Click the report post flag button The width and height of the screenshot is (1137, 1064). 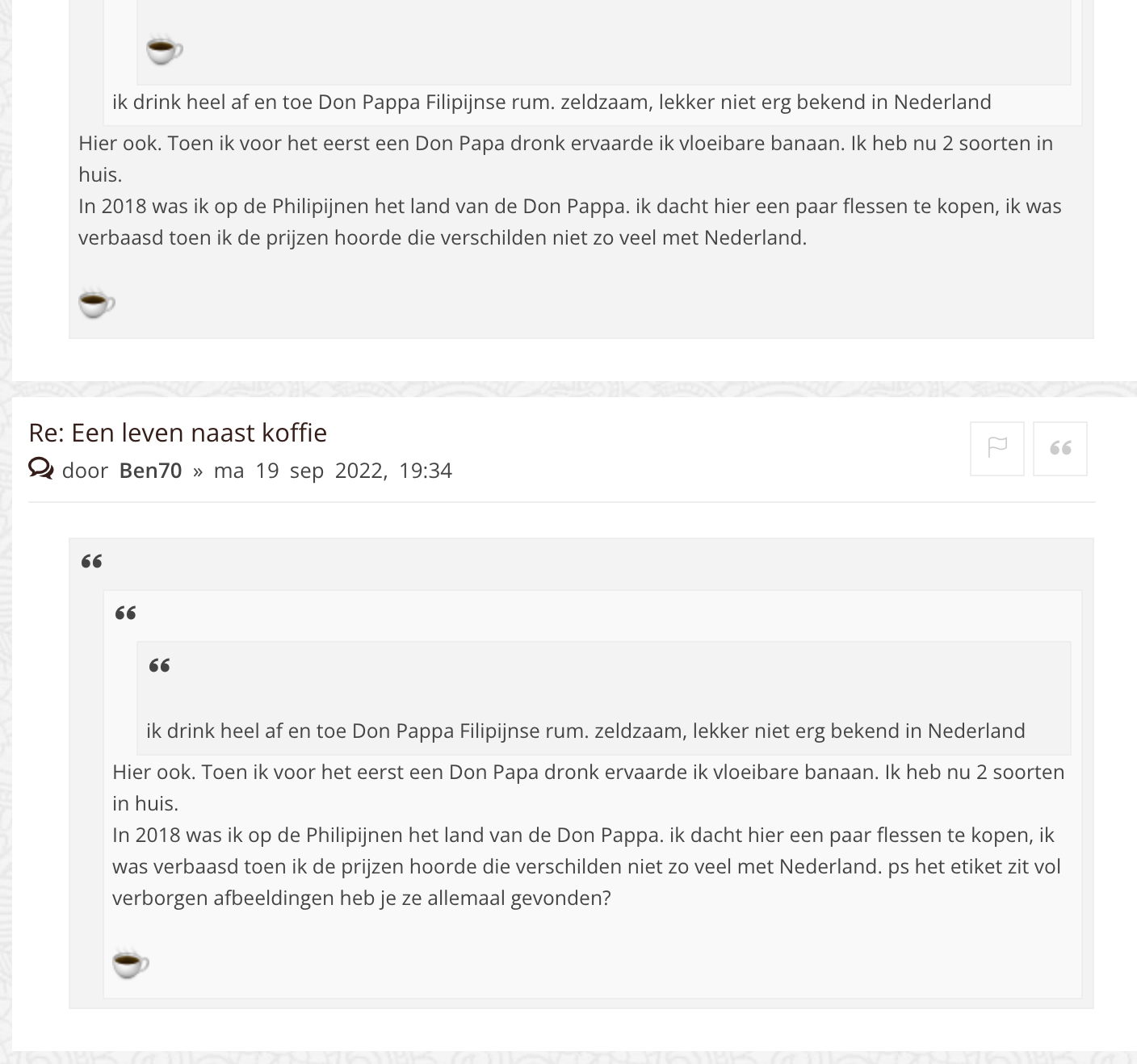pyautogui.click(x=997, y=448)
